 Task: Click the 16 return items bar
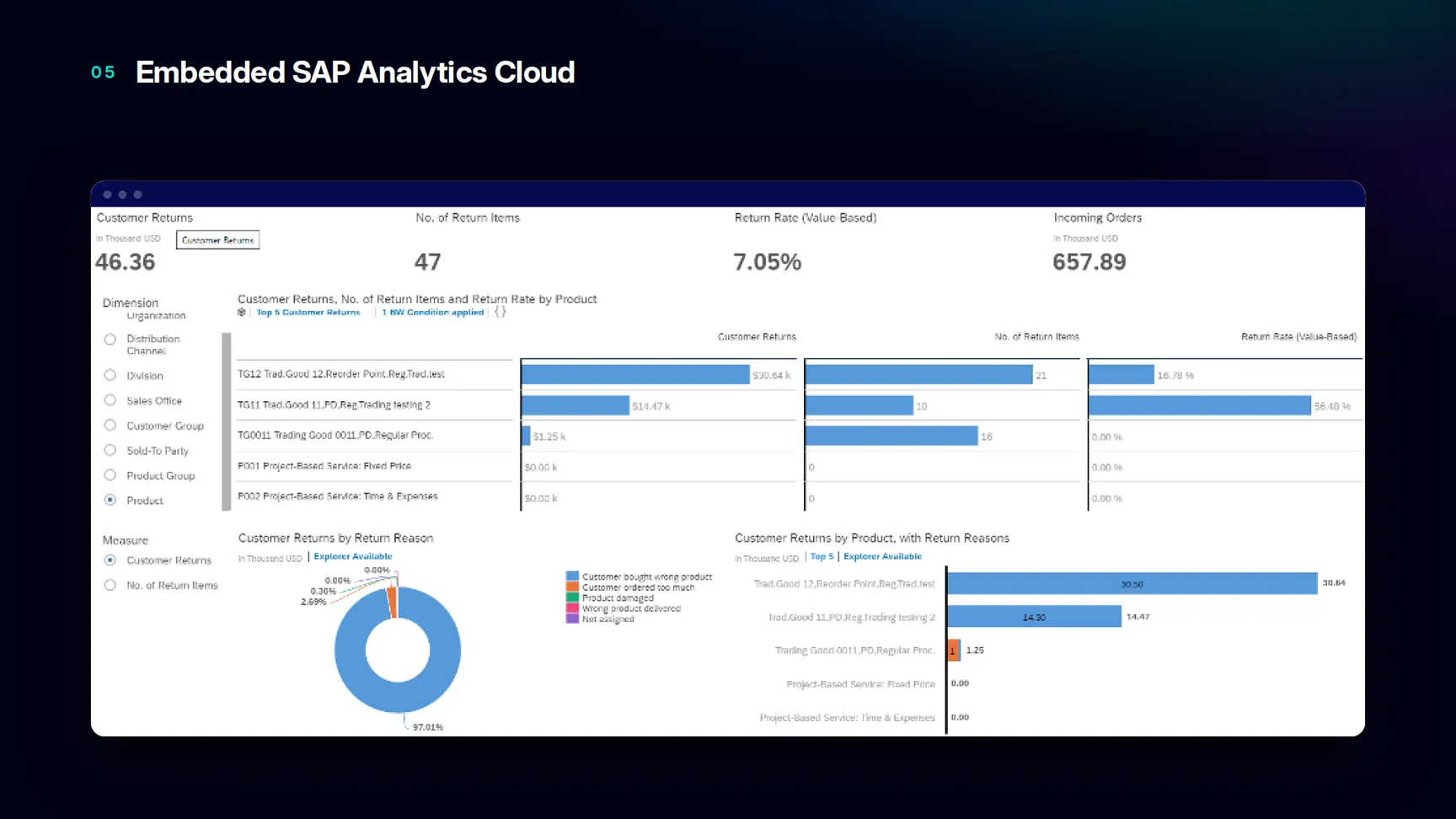[891, 436]
